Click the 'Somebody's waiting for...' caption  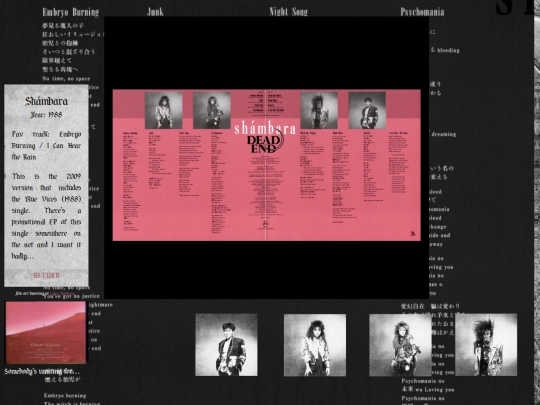42,372
